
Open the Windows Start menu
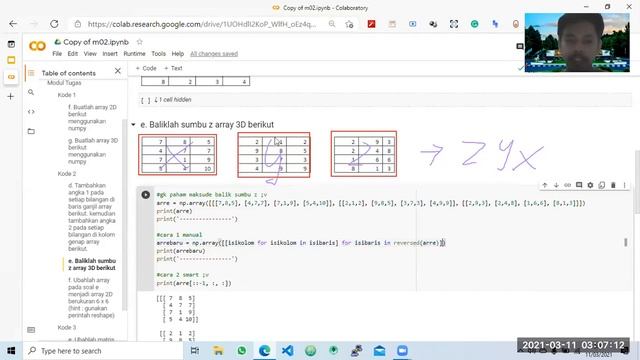pyautogui.click(x=11, y=351)
